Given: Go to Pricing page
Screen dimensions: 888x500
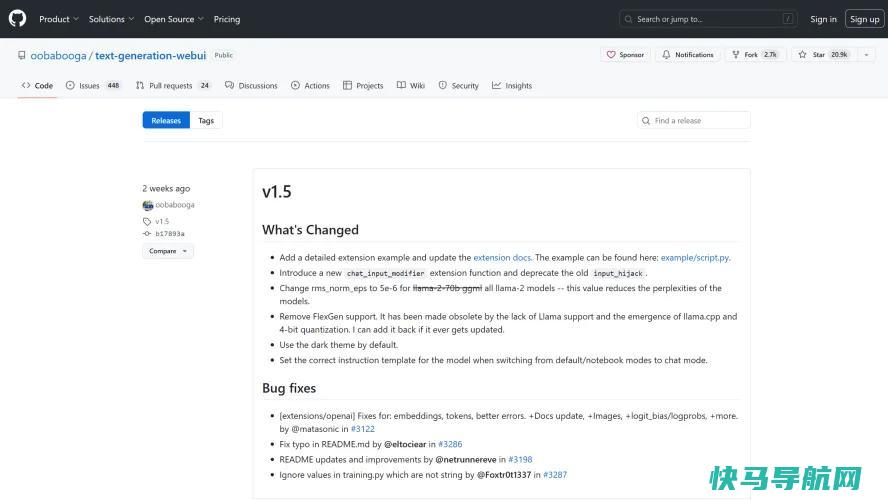Looking at the screenshot, I should click(x=227, y=19).
